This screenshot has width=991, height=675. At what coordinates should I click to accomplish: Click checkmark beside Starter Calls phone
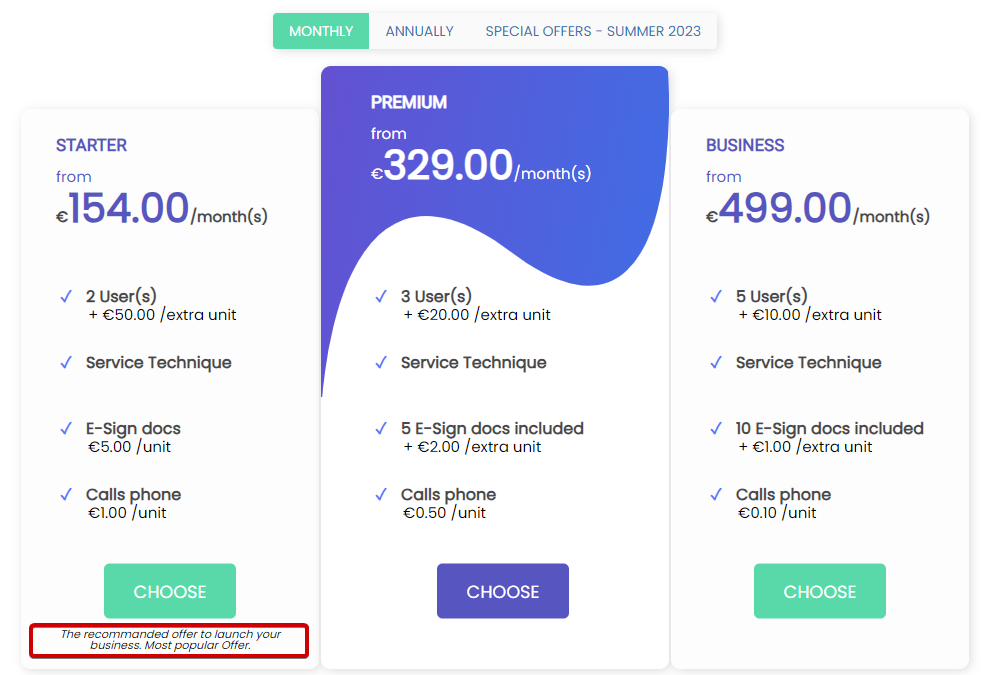tap(66, 494)
